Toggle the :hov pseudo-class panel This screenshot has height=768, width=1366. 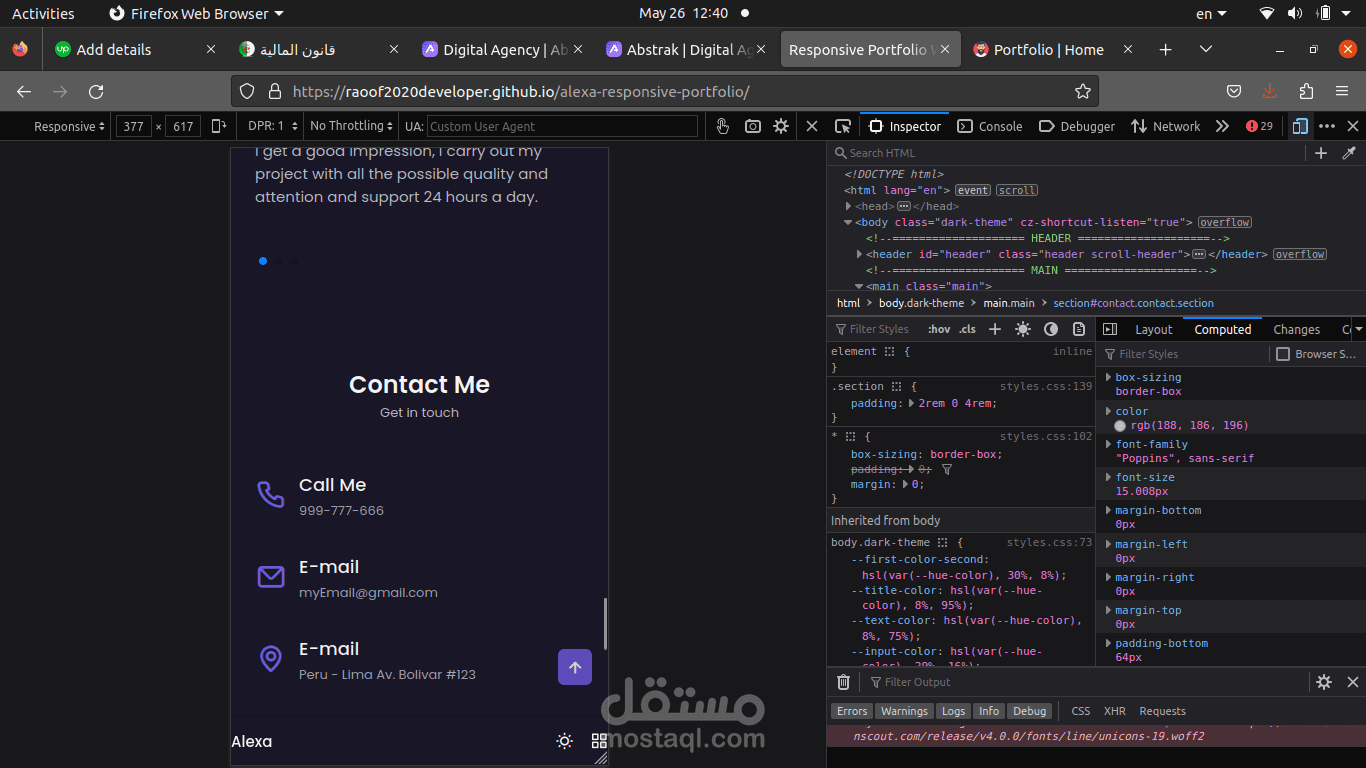click(x=939, y=329)
